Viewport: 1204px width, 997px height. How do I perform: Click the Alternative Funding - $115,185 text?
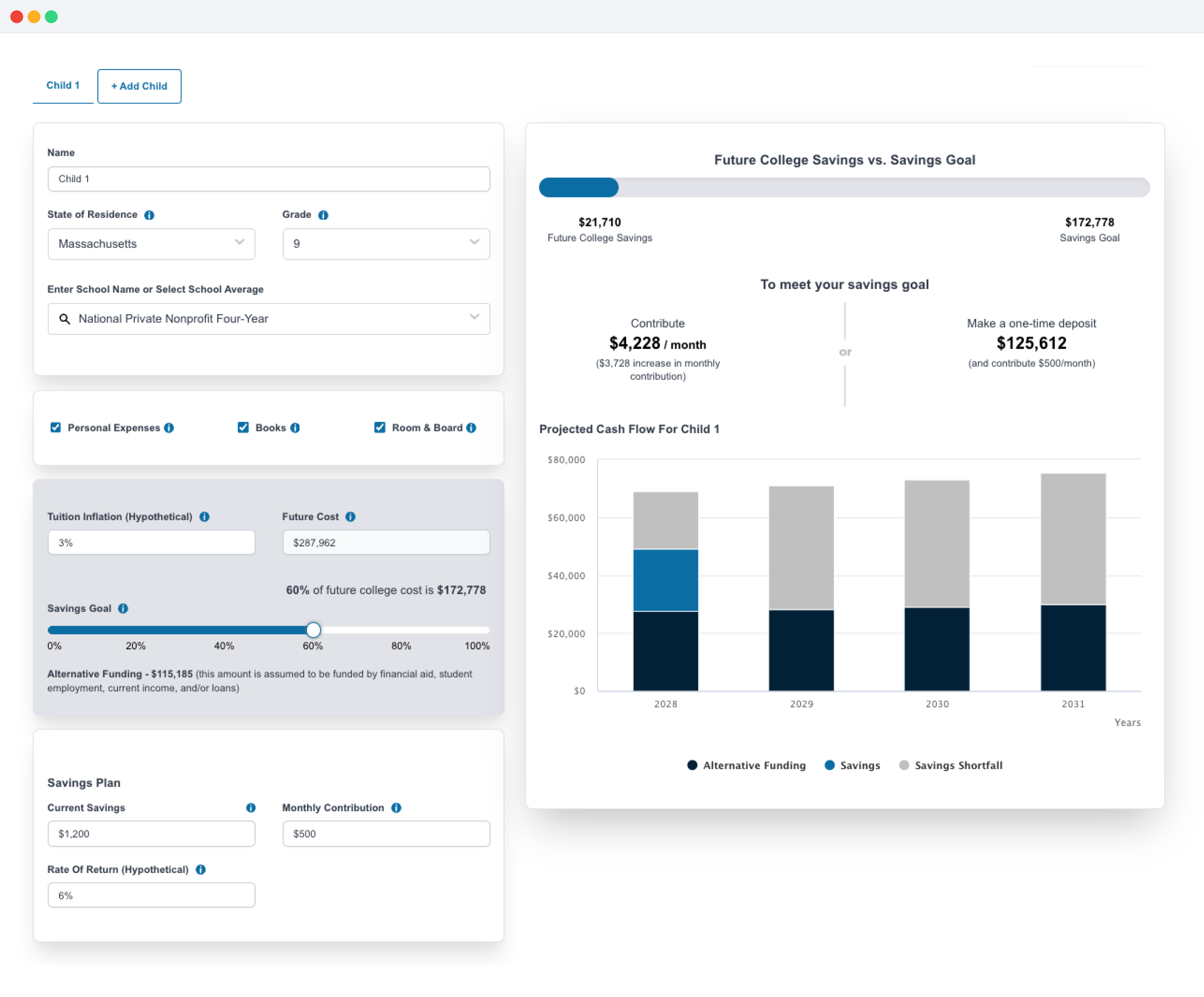point(120,674)
